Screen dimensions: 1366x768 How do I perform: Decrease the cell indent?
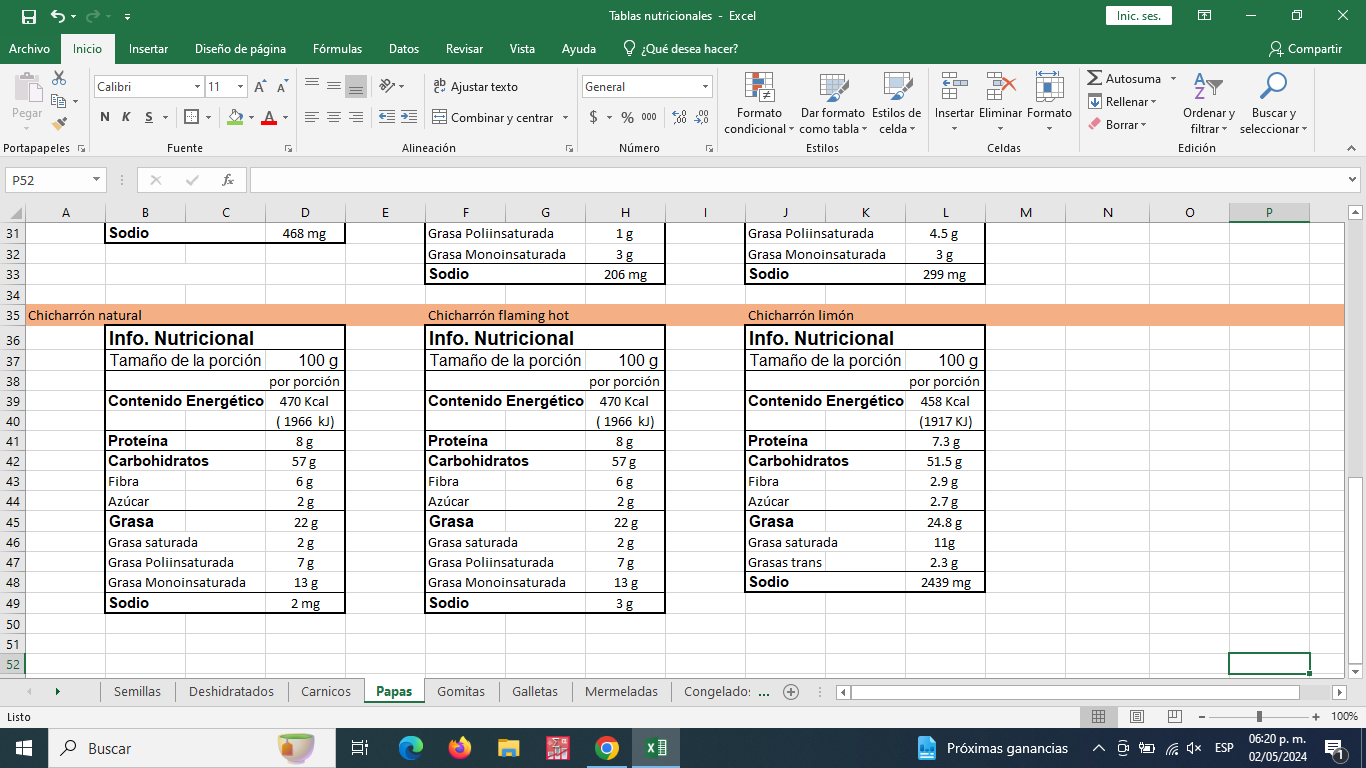pos(386,117)
